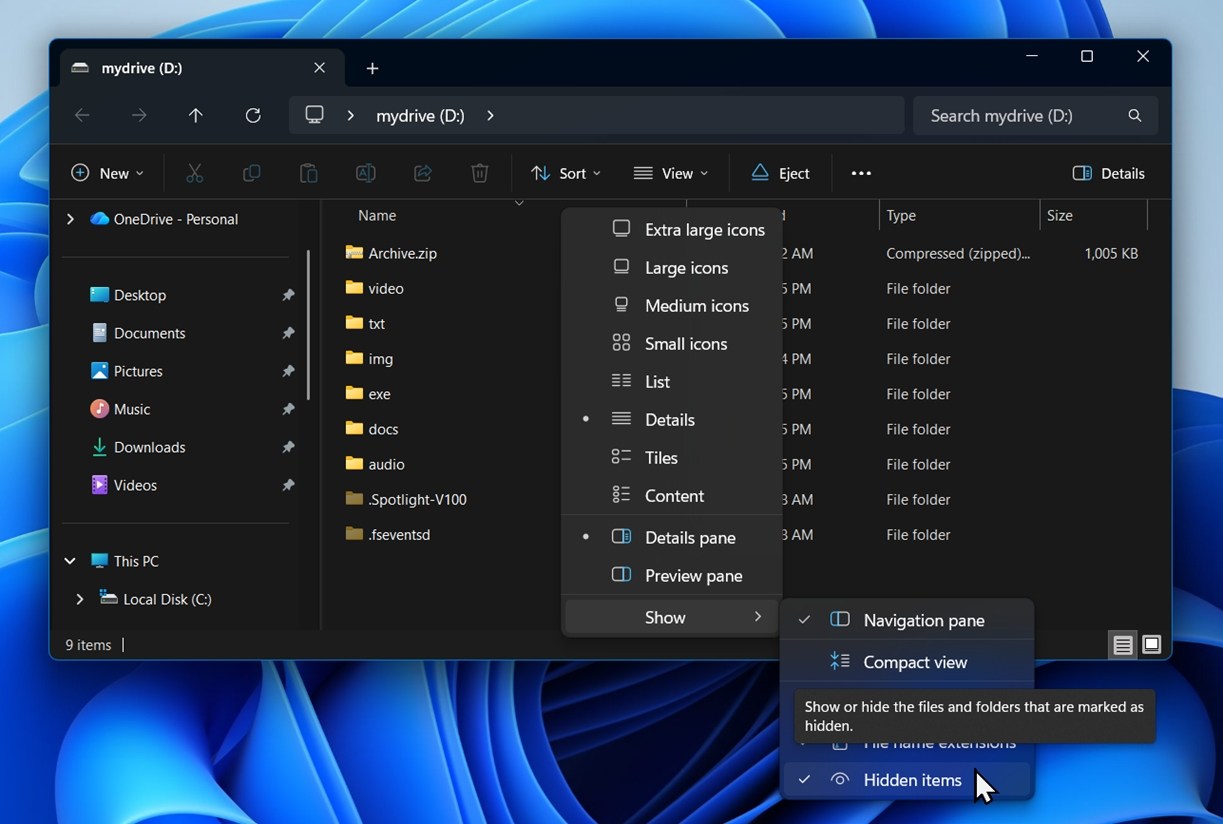Screen dimensions: 1223x824
Task: Click the Delete trash icon
Action: pos(479,172)
